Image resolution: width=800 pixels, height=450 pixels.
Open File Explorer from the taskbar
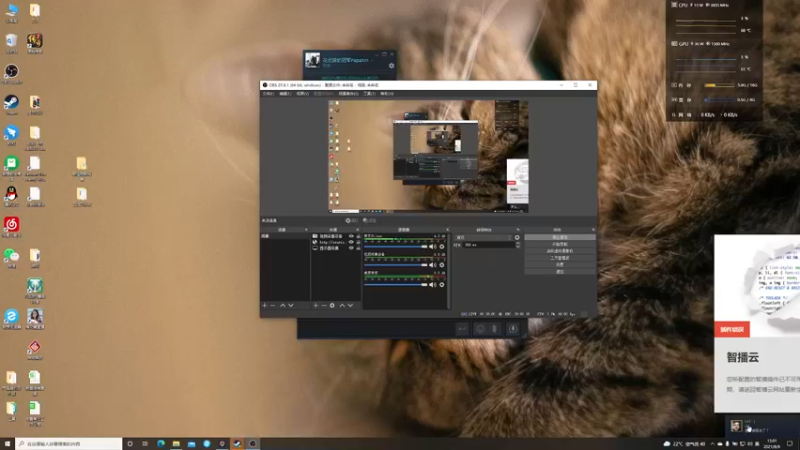pos(176,444)
